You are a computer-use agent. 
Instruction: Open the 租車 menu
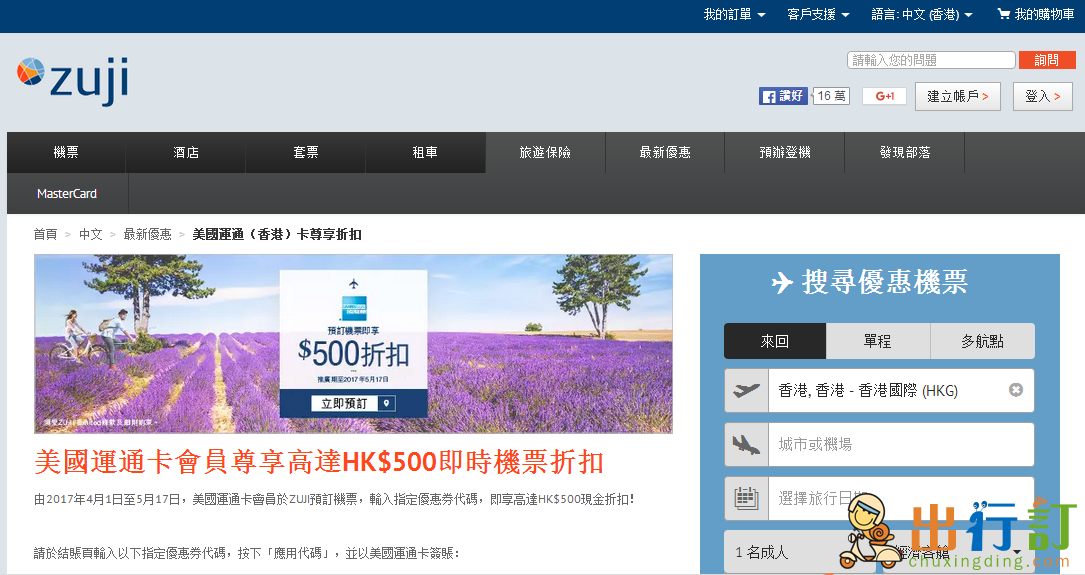click(x=425, y=152)
